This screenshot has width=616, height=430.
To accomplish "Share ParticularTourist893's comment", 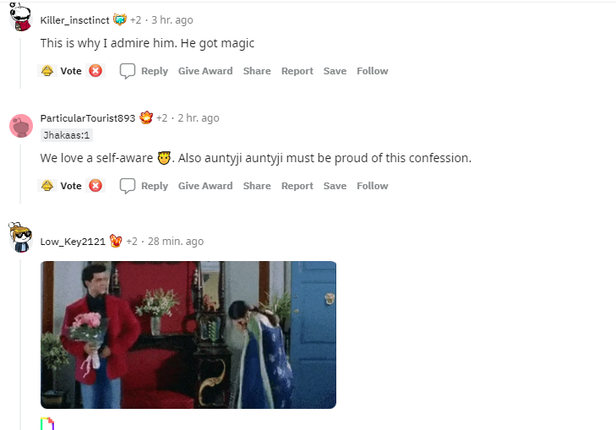I will point(257,186).
